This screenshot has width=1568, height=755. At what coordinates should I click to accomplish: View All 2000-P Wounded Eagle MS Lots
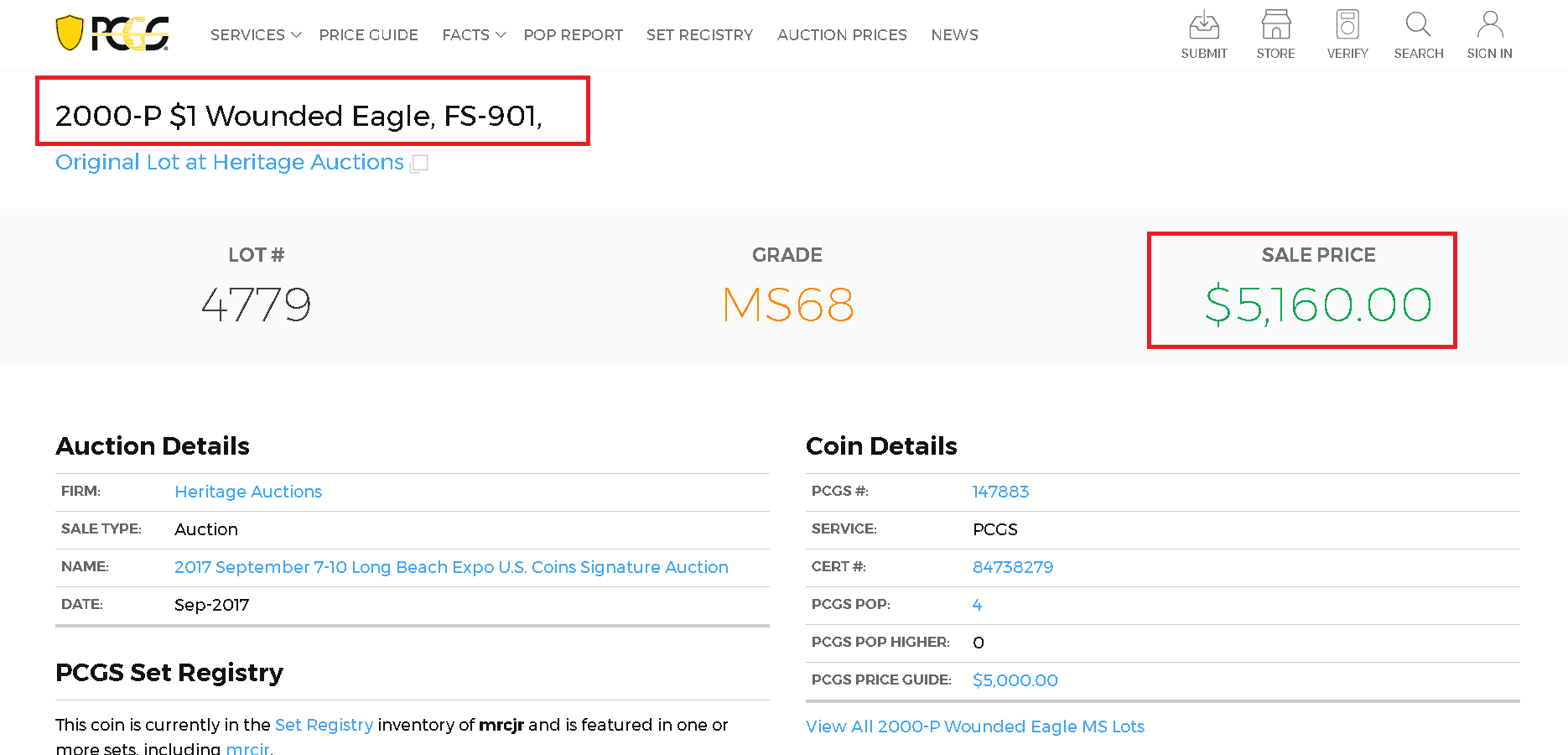pyautogui.click(x=974, y=726)
